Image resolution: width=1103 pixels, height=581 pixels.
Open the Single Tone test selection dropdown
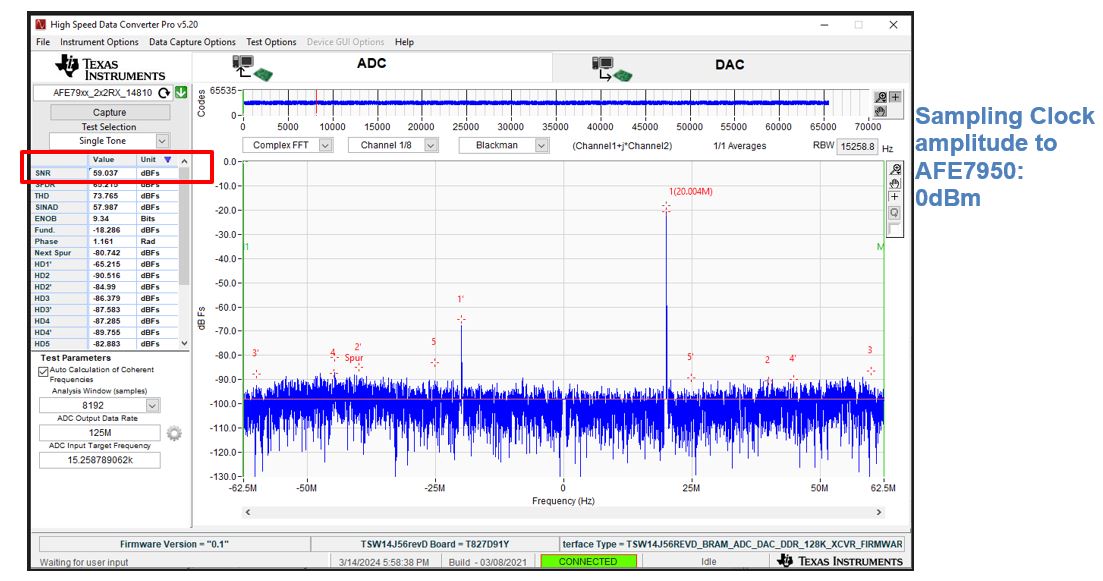pos(162,142)
